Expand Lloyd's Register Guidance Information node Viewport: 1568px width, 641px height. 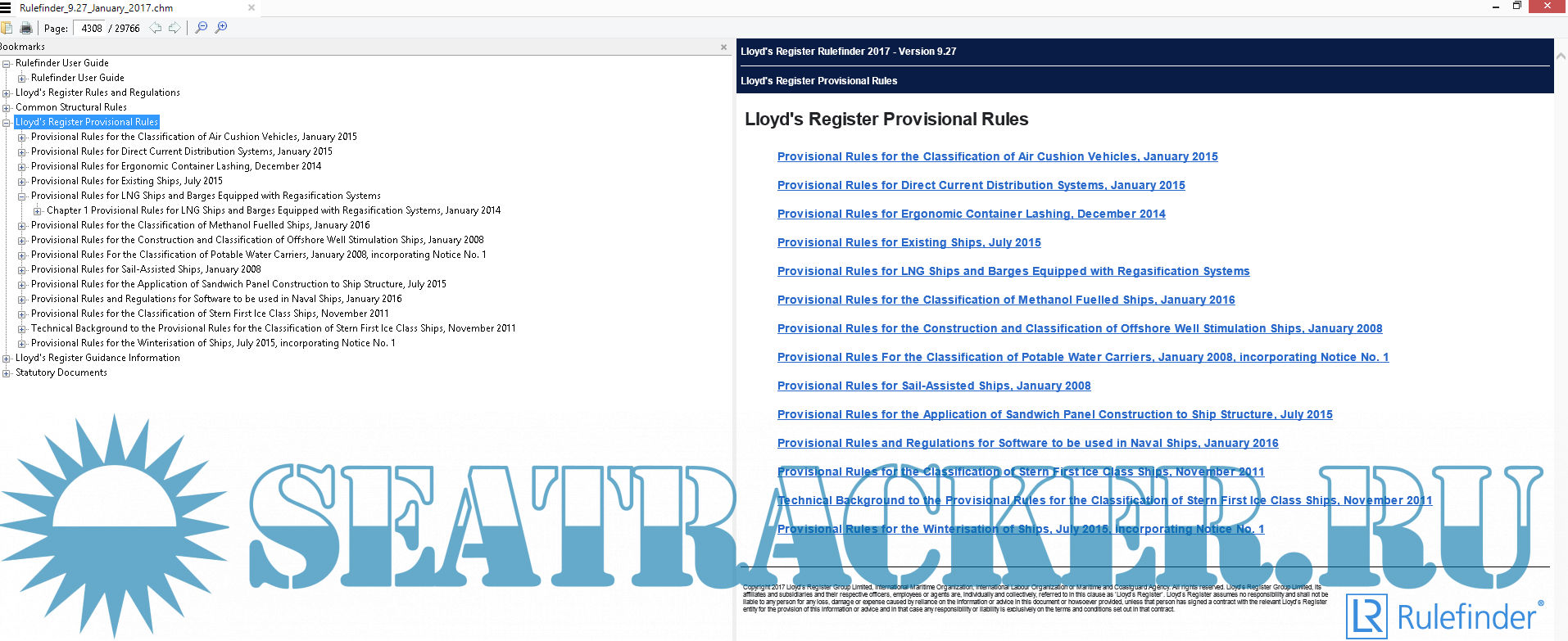click(x=7, y=358)
